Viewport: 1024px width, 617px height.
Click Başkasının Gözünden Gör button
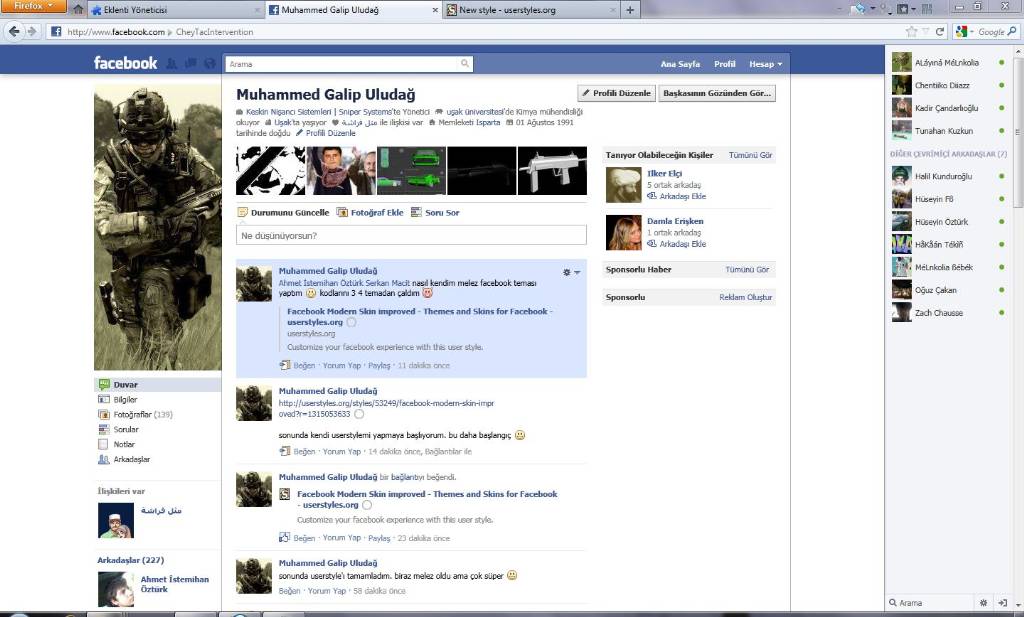[717, 93]
